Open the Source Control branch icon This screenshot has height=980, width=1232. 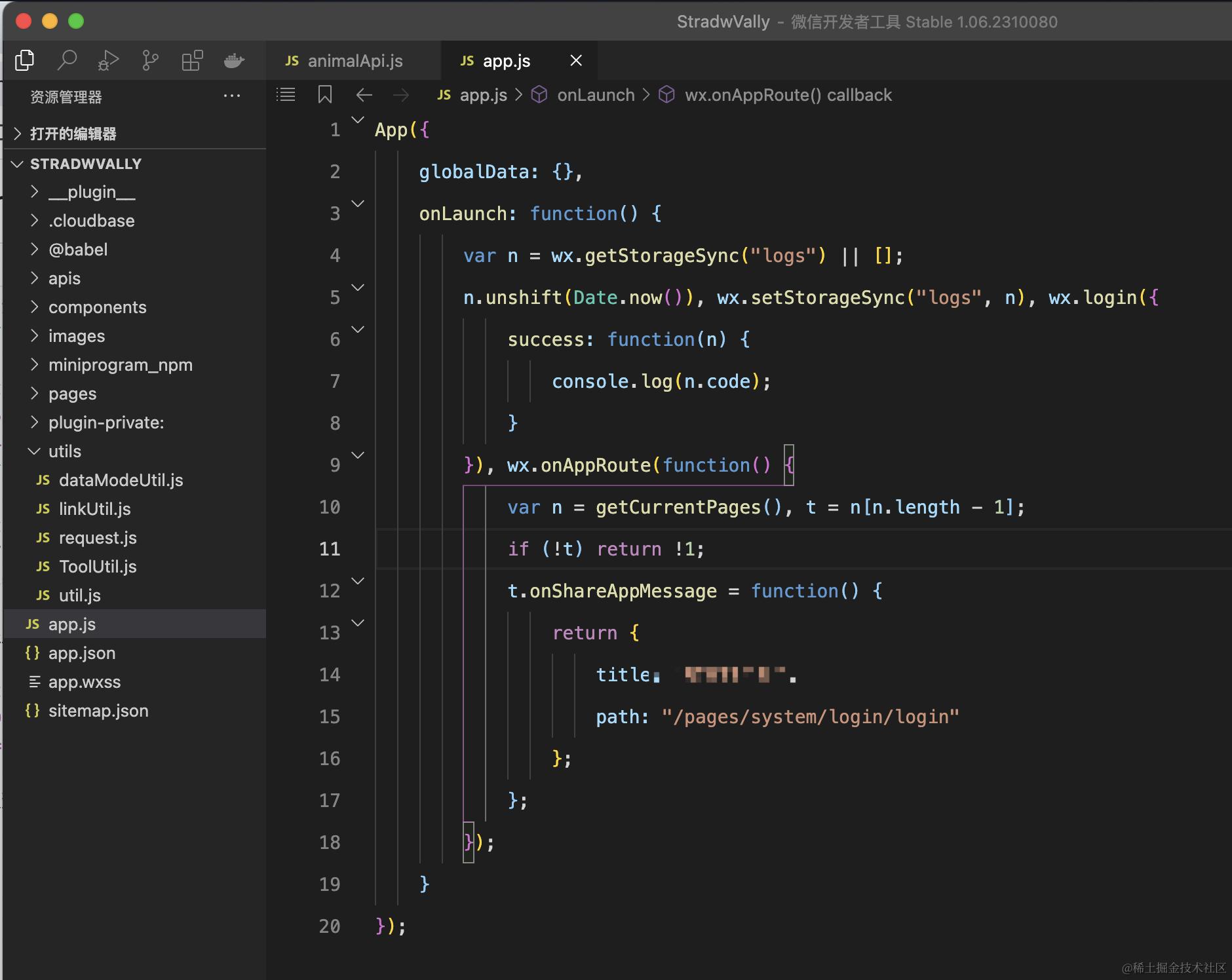point(150,60)
